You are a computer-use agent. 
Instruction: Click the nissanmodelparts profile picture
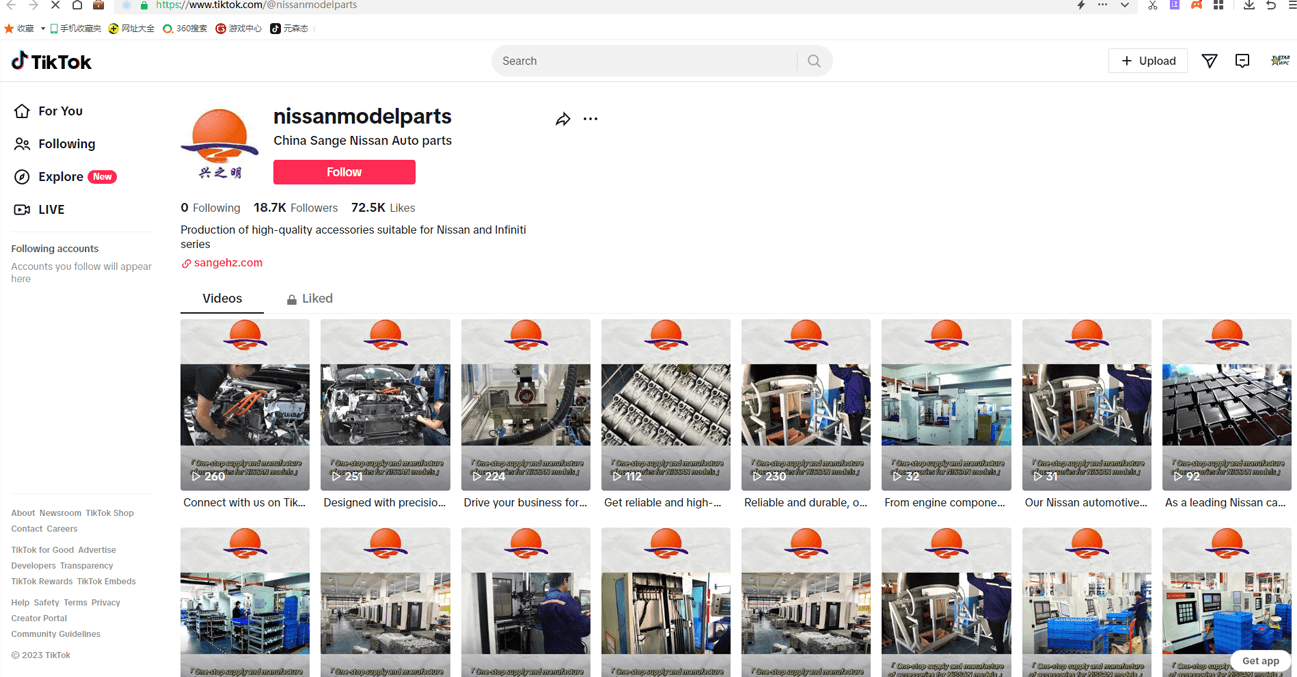(x=219, y=143)
